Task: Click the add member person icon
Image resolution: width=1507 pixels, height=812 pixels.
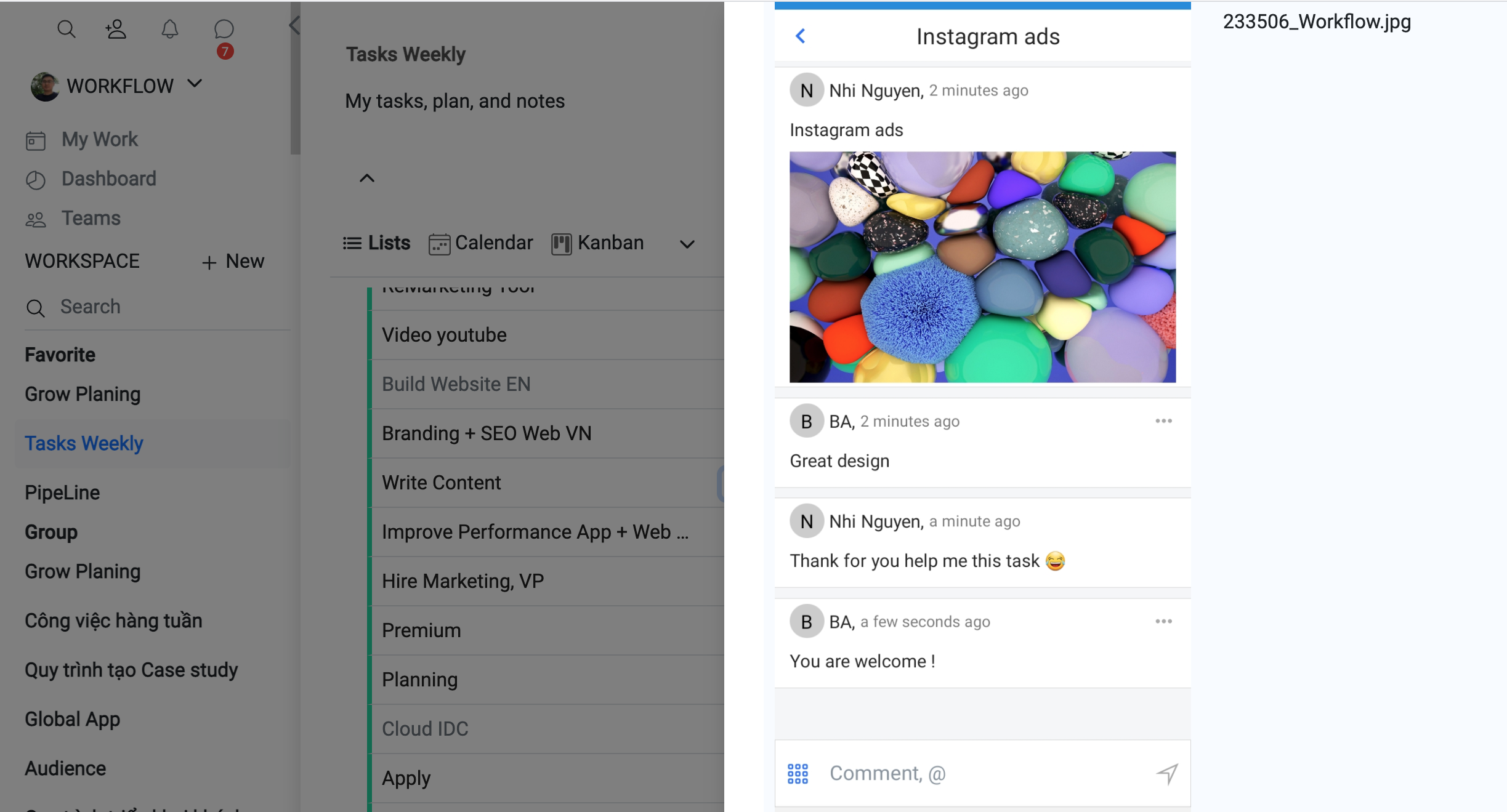Action: [116, 28]
